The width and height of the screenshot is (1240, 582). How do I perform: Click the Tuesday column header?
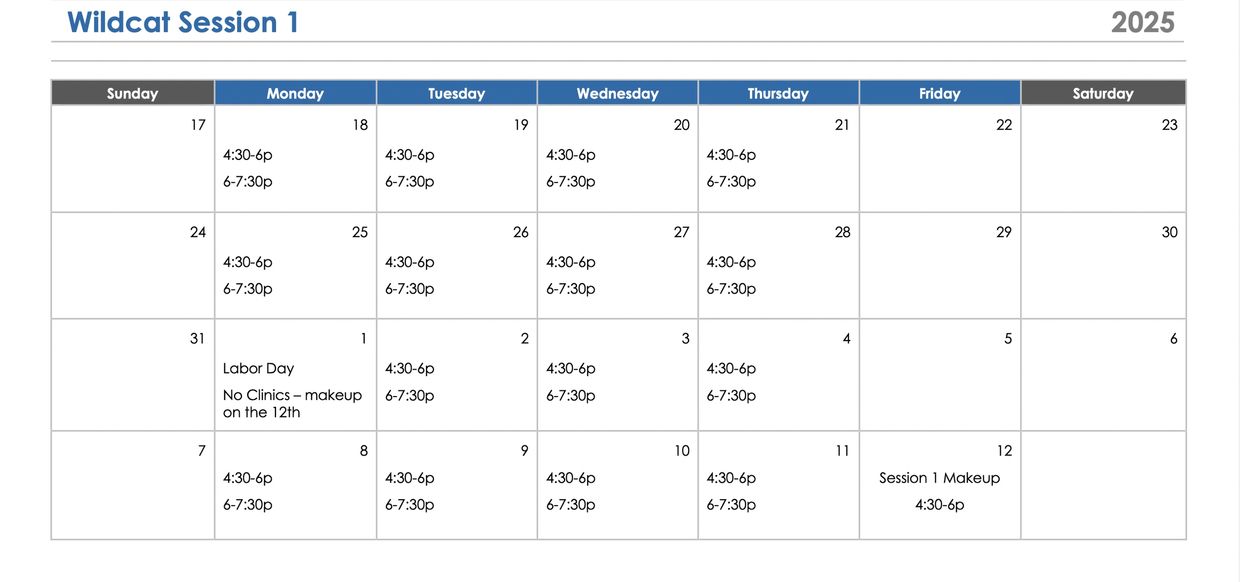click(x=456, y=93)
